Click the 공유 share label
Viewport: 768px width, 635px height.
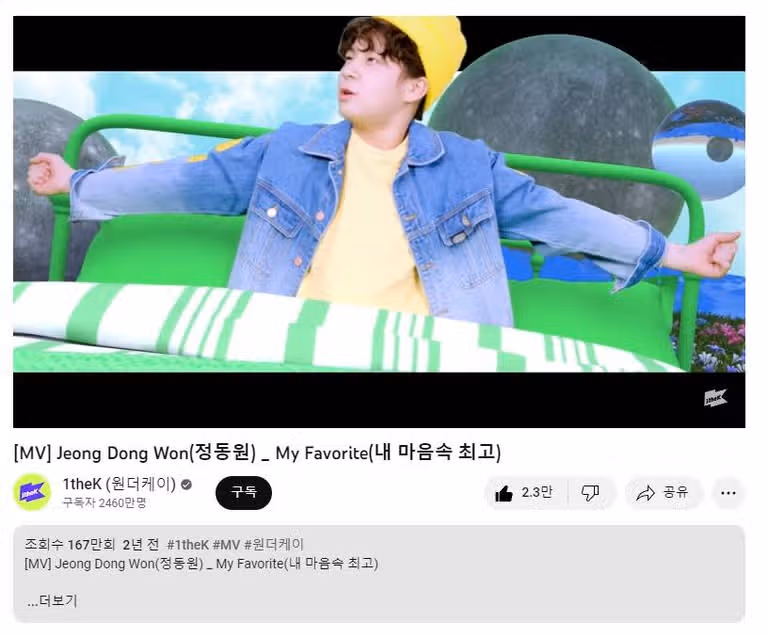point(675,492)
